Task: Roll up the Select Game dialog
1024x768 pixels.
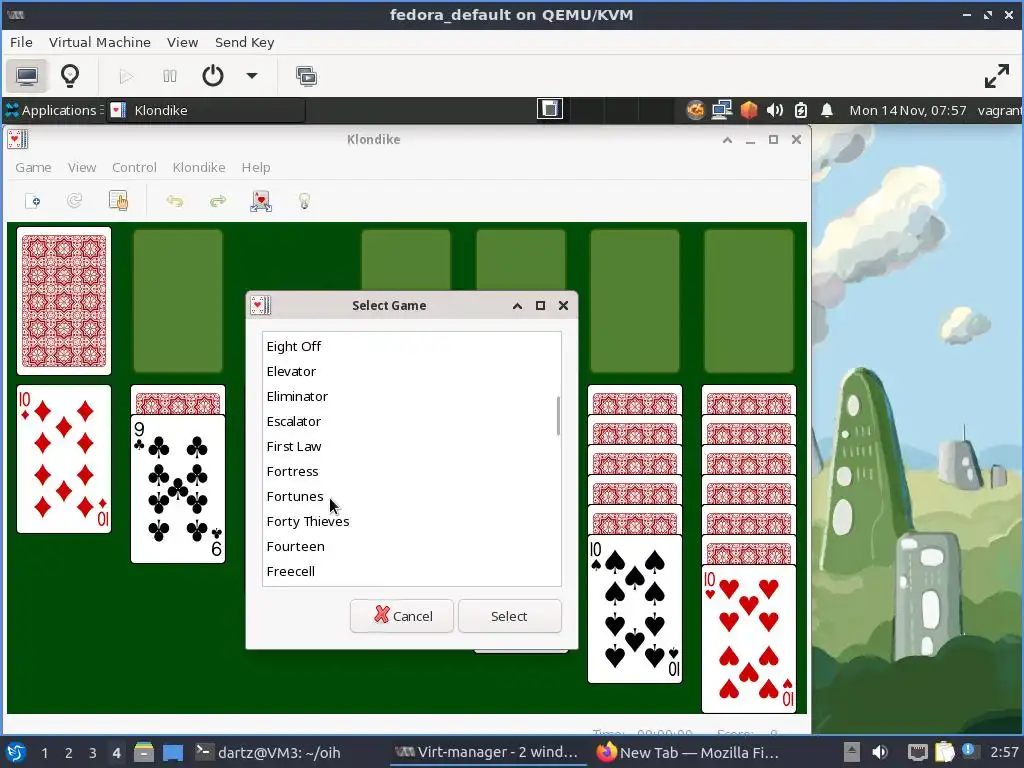Action: click(517, 306)
